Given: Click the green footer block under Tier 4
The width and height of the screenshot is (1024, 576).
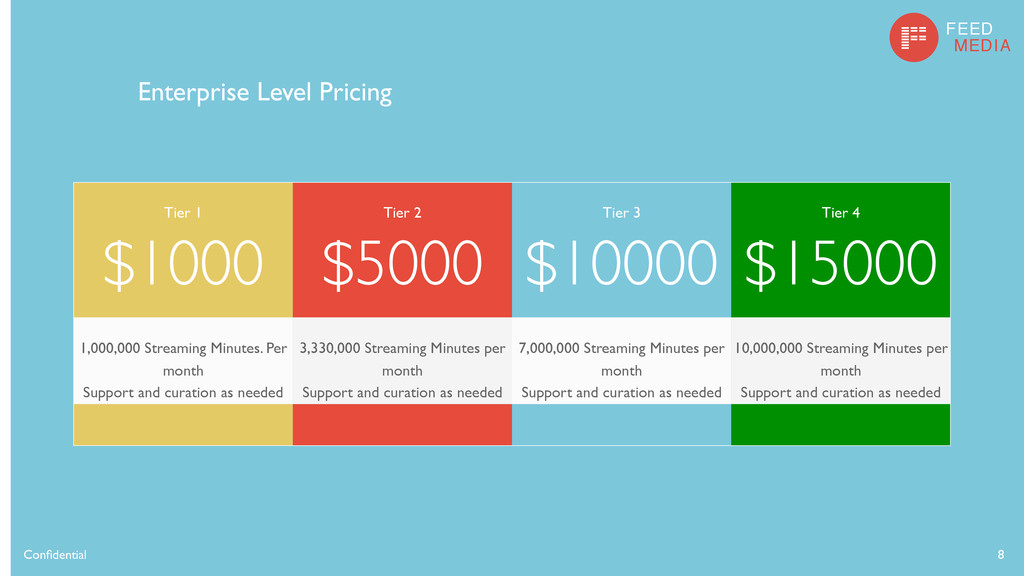Looking at the screenshot, I should (x=840, y=424).
